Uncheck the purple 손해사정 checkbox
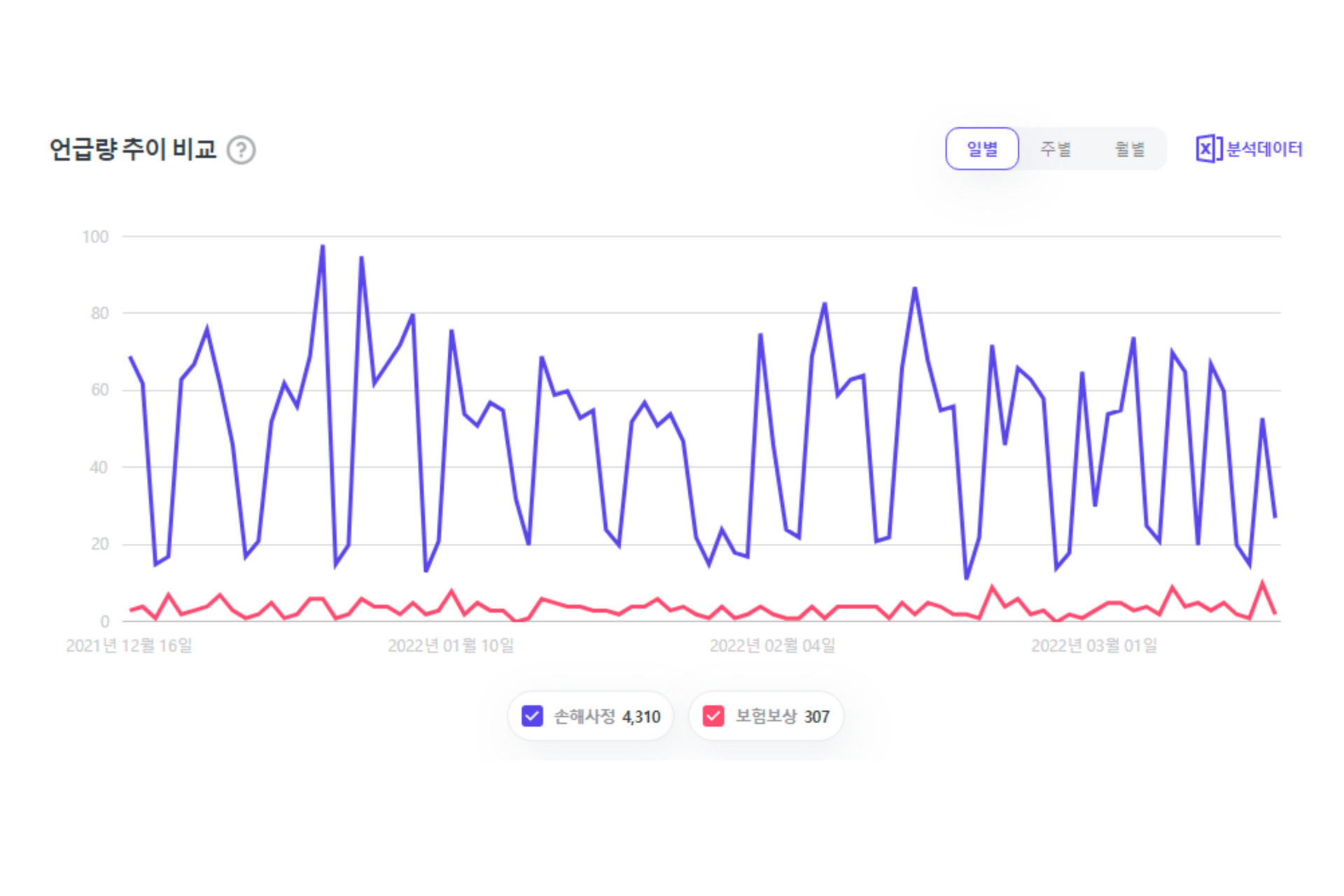The width and height of the screenshot is (1344, 896). [x=532, y=716]
